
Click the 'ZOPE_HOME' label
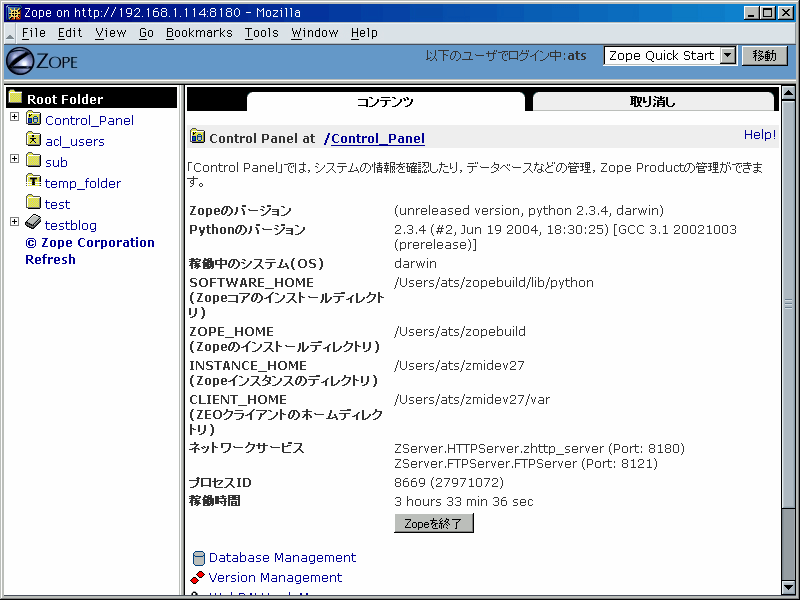[232, 332]
